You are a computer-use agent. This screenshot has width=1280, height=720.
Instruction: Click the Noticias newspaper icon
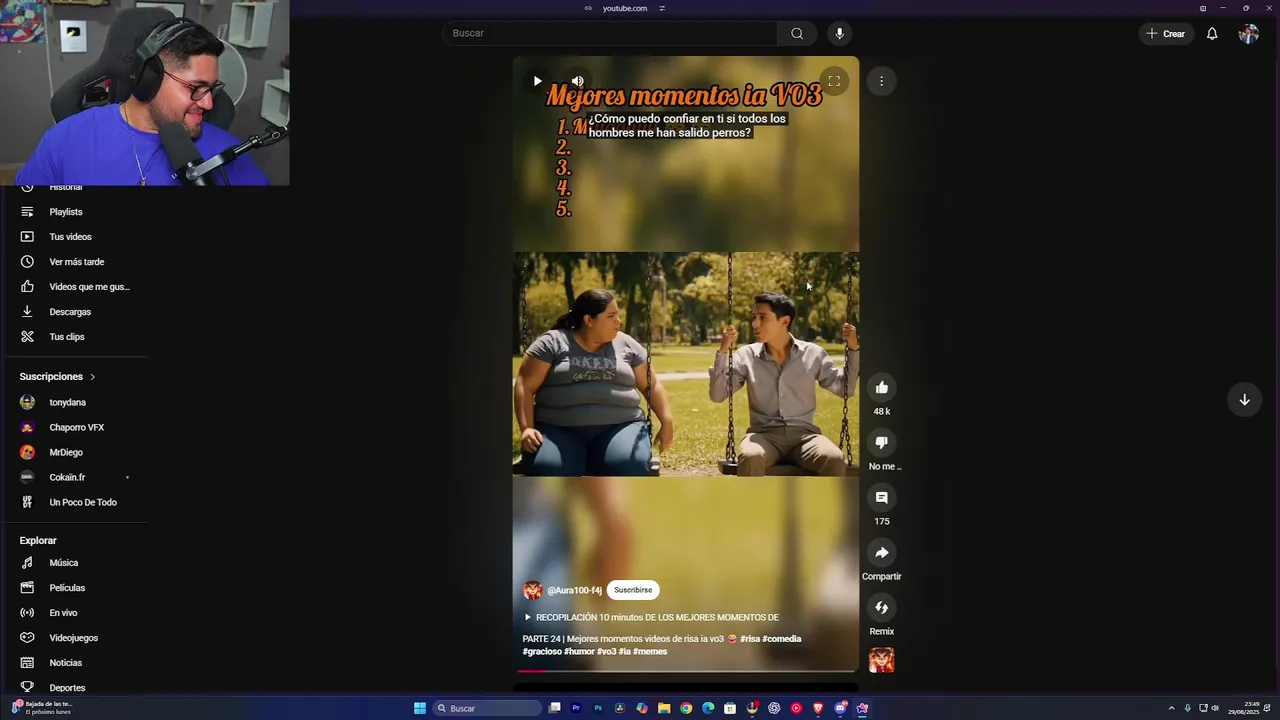[27, 663]
